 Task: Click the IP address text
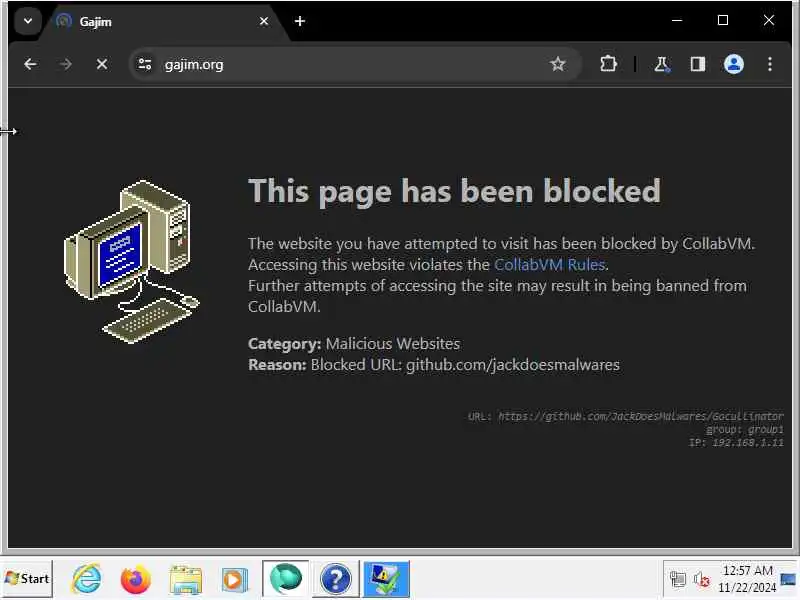point(736,442)
